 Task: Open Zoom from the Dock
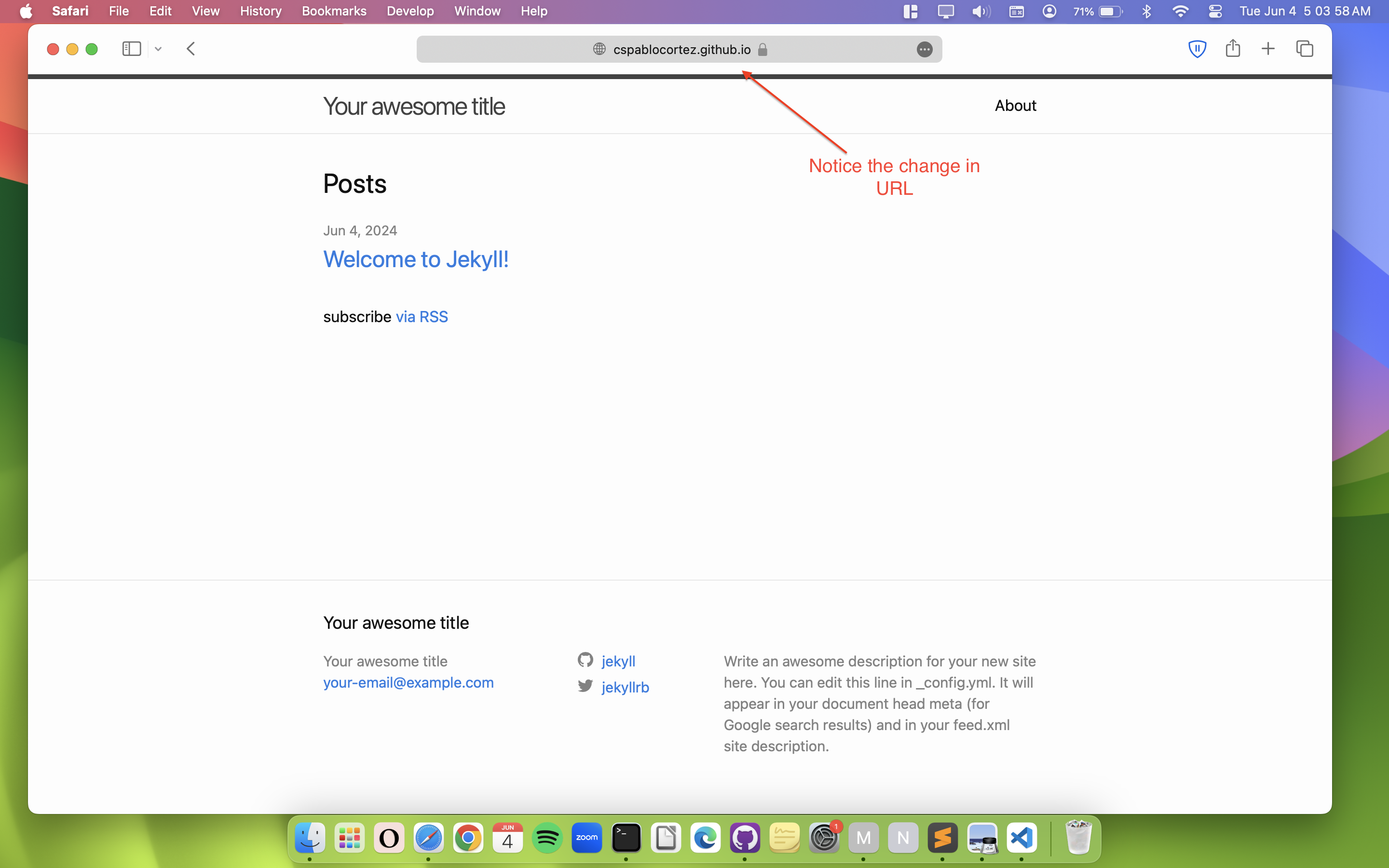click(586, 838)
